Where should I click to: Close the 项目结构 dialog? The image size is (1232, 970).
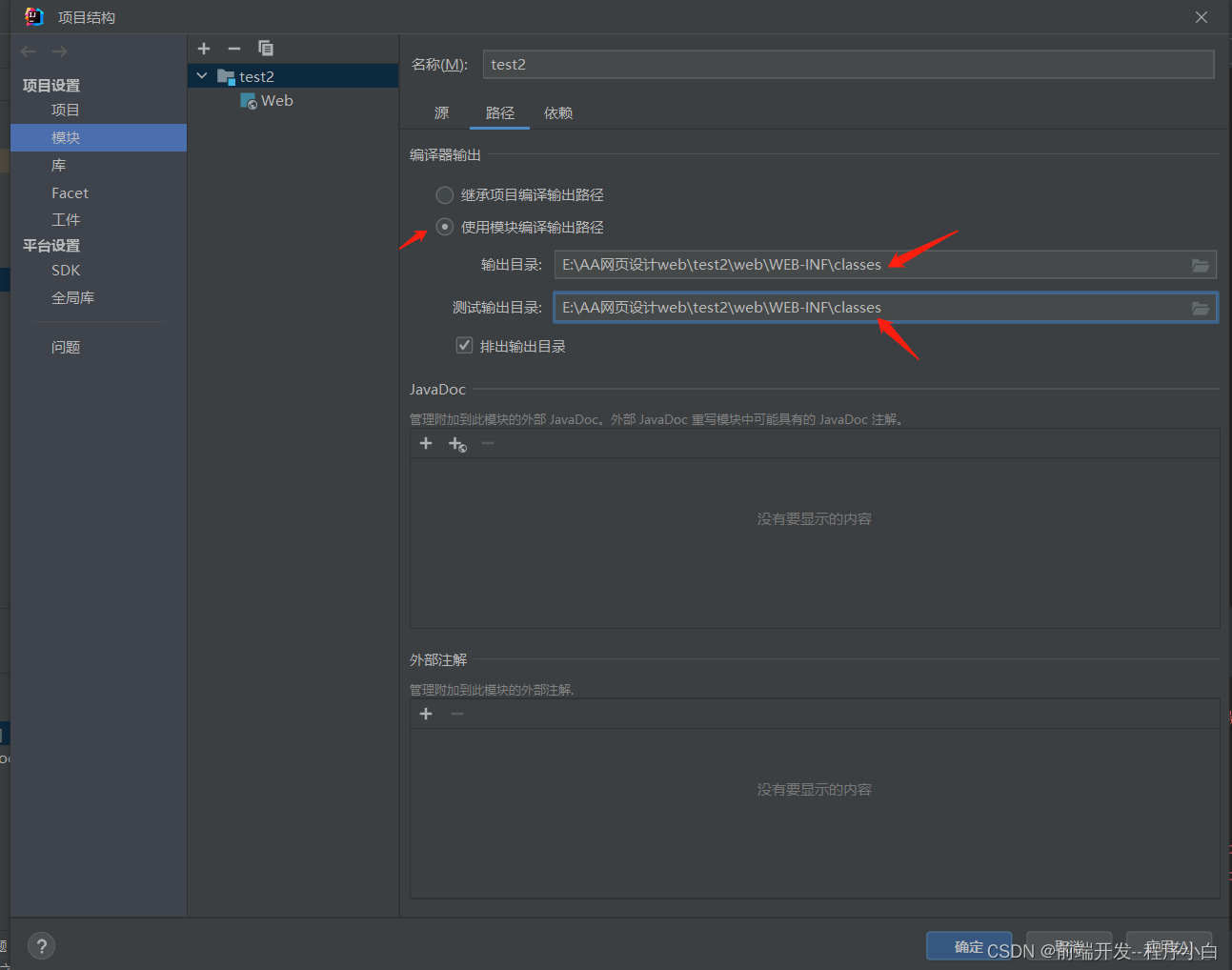[1202, 17]
